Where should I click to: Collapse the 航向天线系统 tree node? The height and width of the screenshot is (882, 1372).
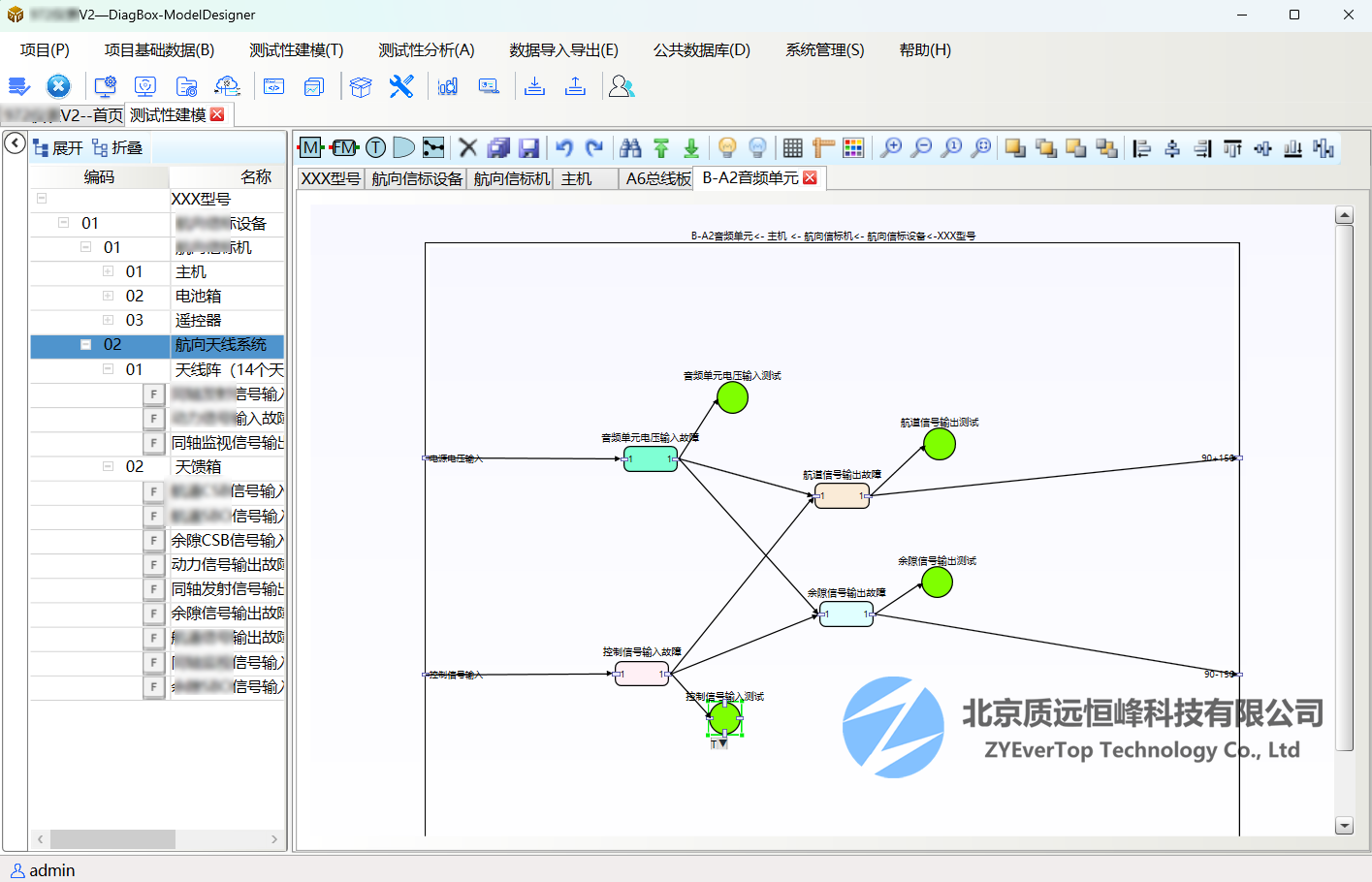(85, 344)
